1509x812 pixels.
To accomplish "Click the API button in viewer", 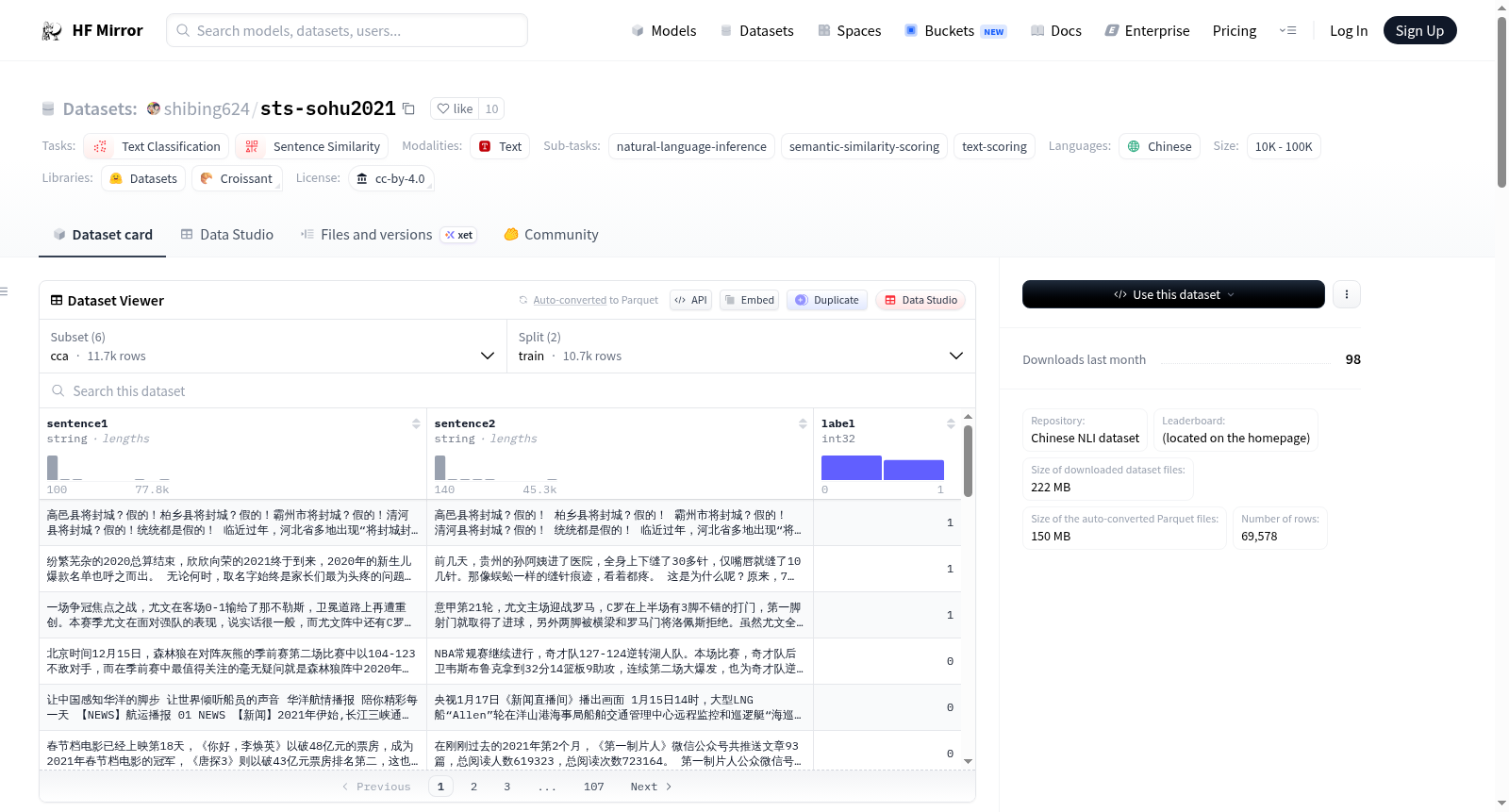I will 690,300.
